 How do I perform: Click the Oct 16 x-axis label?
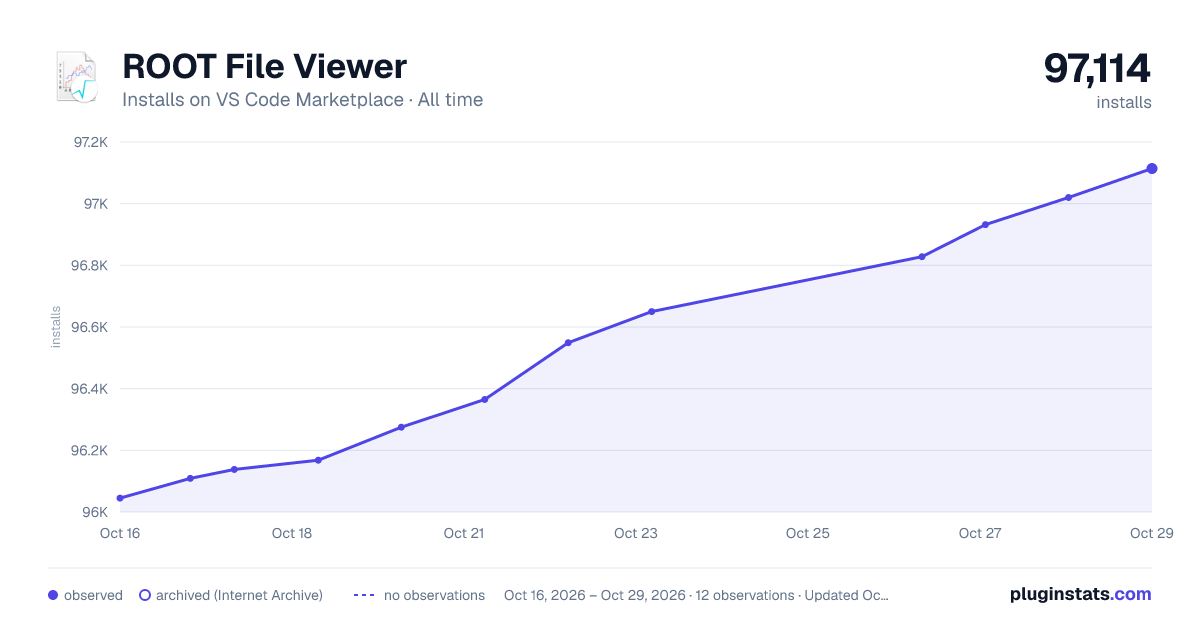(120, 533)
